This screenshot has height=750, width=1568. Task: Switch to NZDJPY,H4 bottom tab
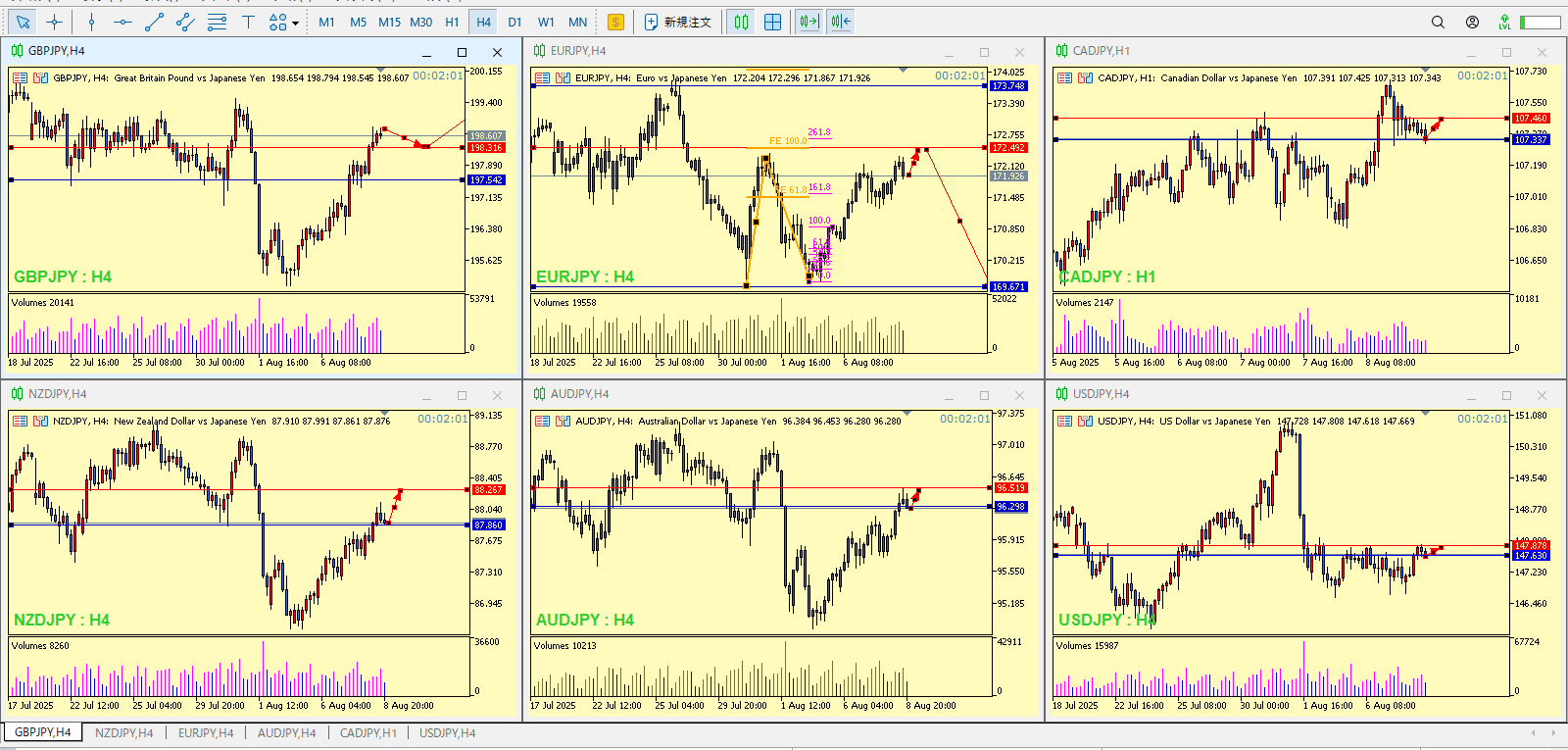pyautogui.click(x=124, y=732)
